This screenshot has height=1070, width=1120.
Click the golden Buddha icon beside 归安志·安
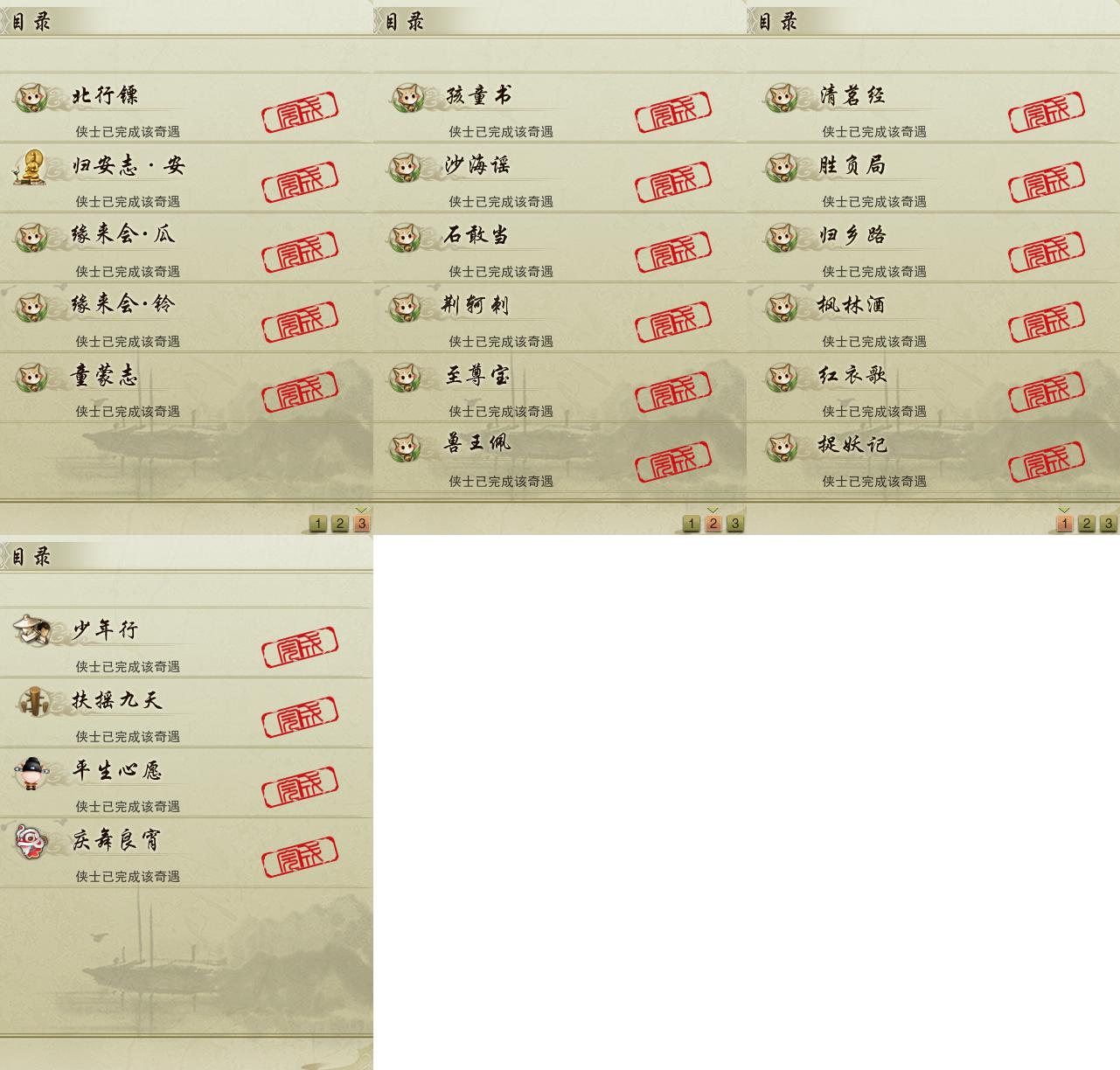tap(30, 167)
